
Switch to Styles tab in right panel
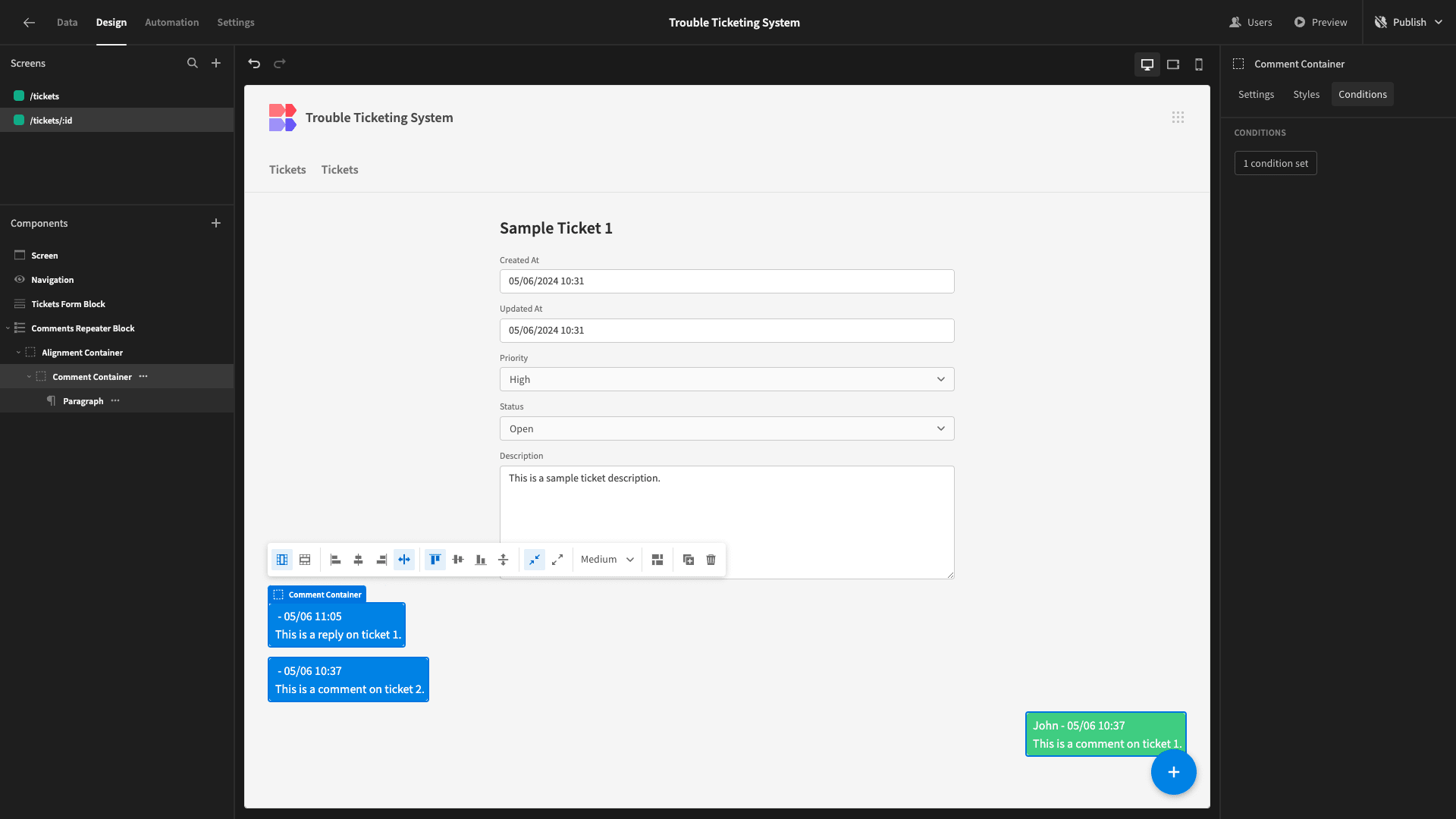1306,95
